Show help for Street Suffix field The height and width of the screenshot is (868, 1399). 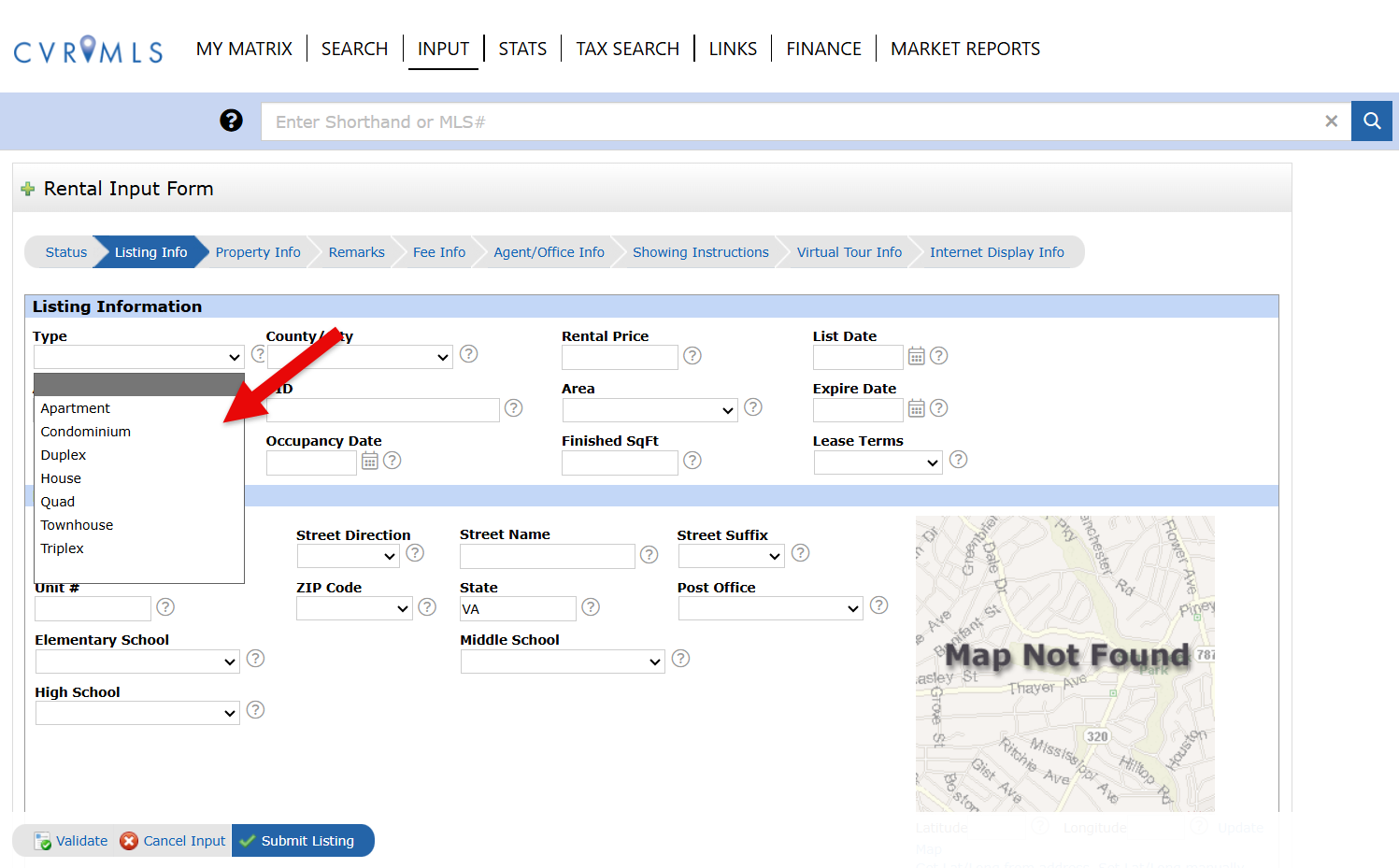[x=801, y=552]
